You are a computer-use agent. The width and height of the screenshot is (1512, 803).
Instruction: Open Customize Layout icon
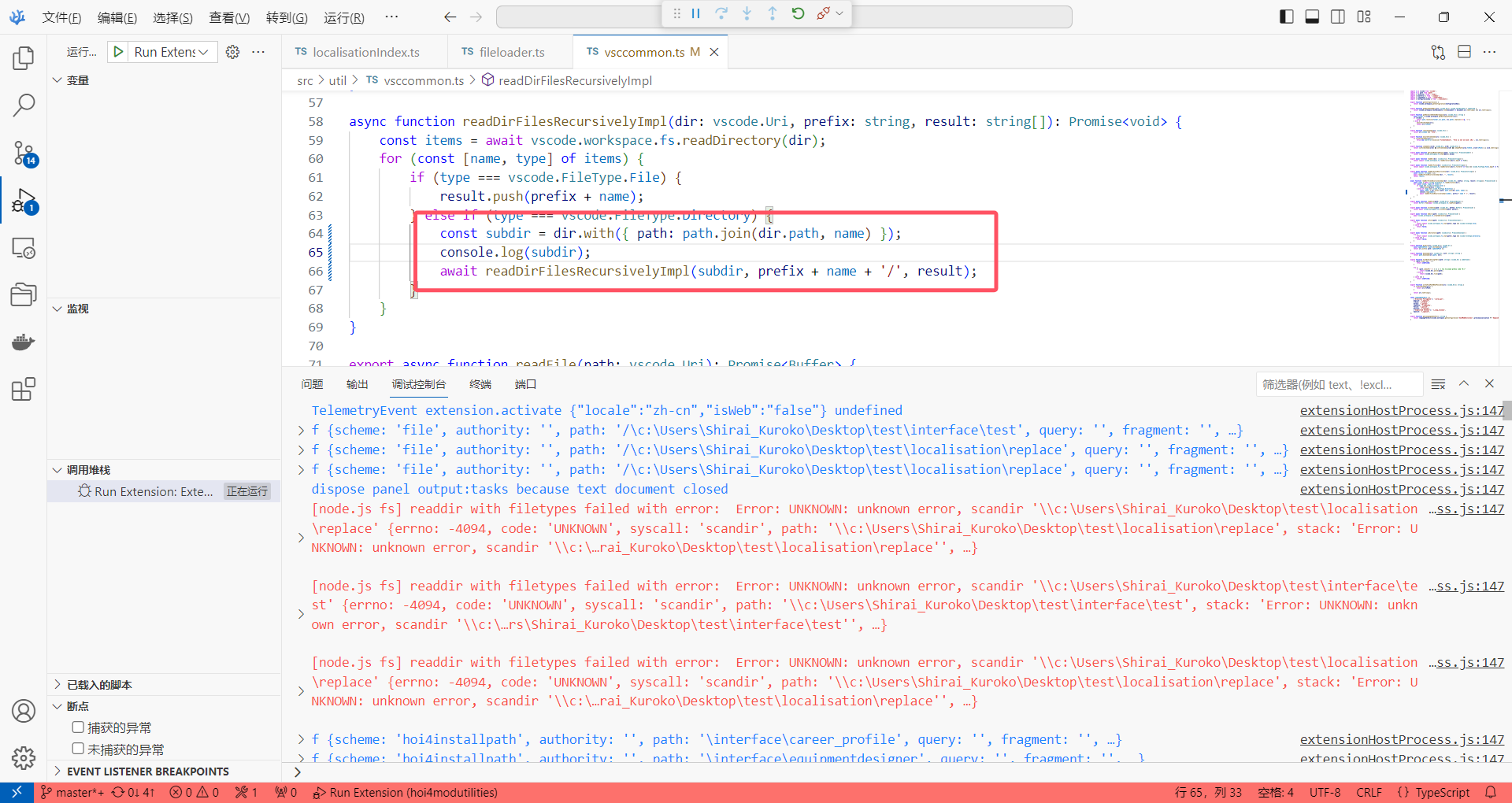pyautogui.click(x=1364, y=17)
